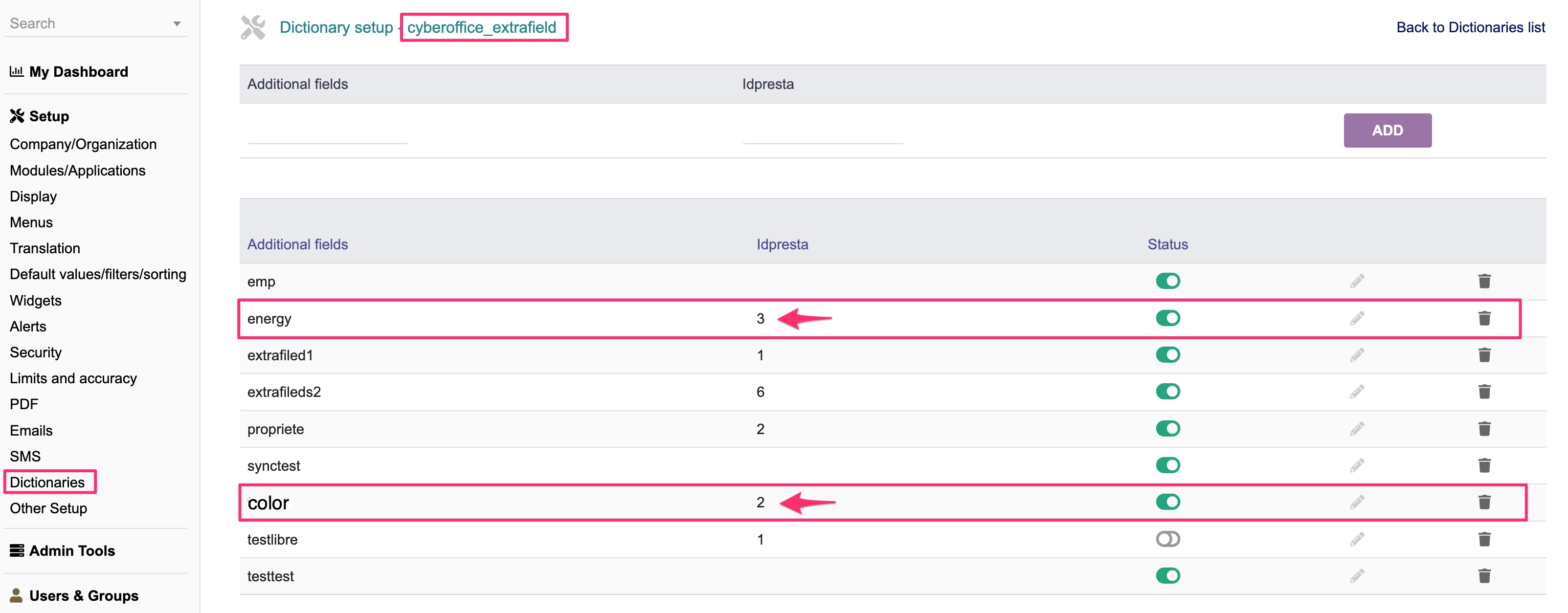Delete the propriete entry trash icon
Image resolution: width=1568 pixels, height=613 pixels.
[1484, 429]
